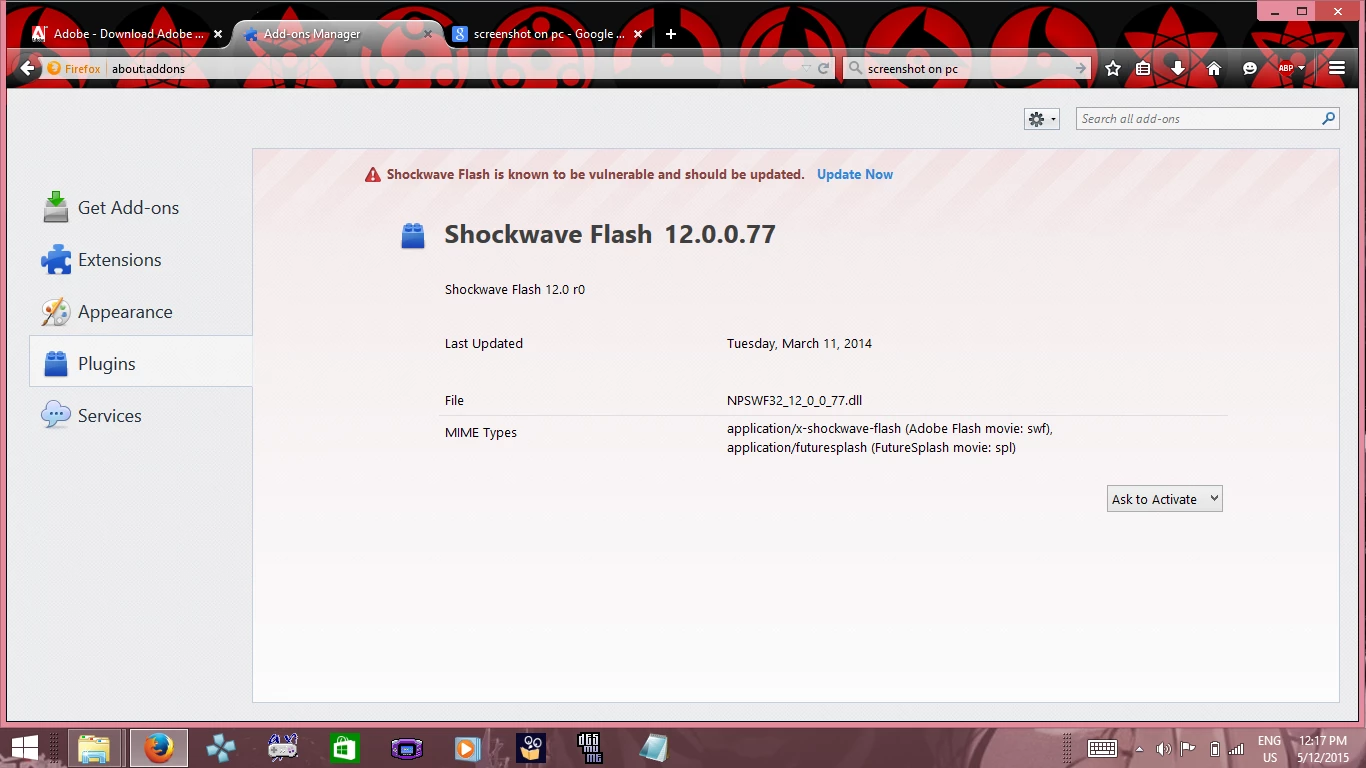1366x768 pixels.
Task: Select the Add-ons Manager tab
Action: coord(337,34)
